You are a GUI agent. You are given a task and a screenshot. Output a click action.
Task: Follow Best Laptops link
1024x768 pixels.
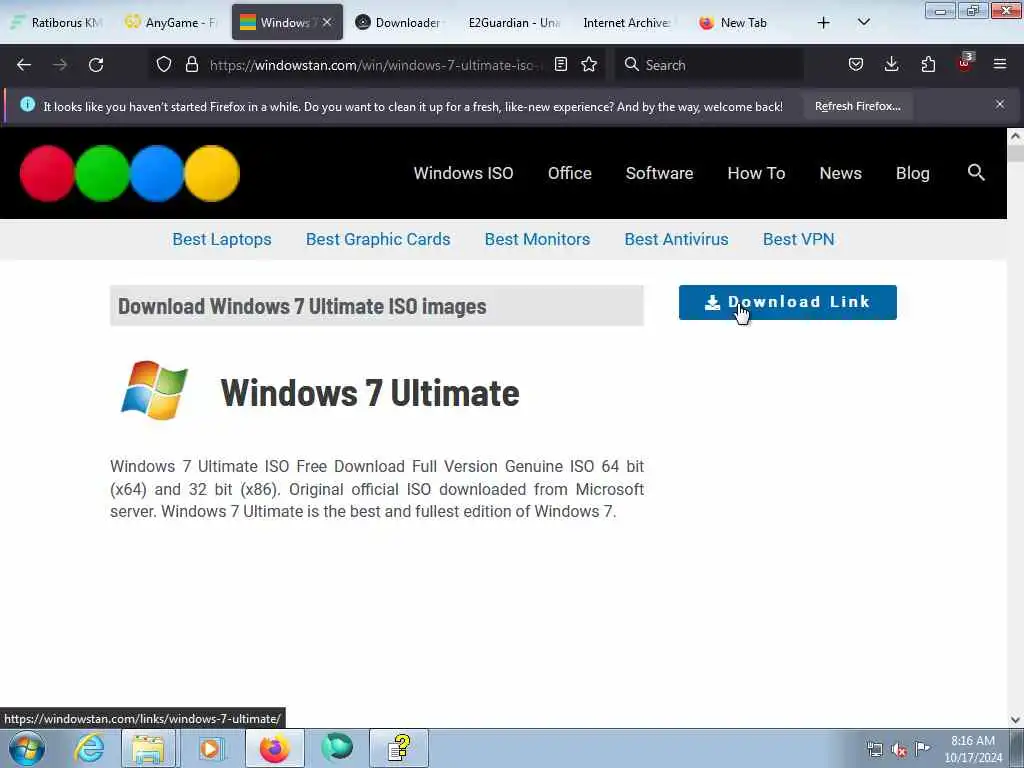pyautogui.click(x=221, y=240)
